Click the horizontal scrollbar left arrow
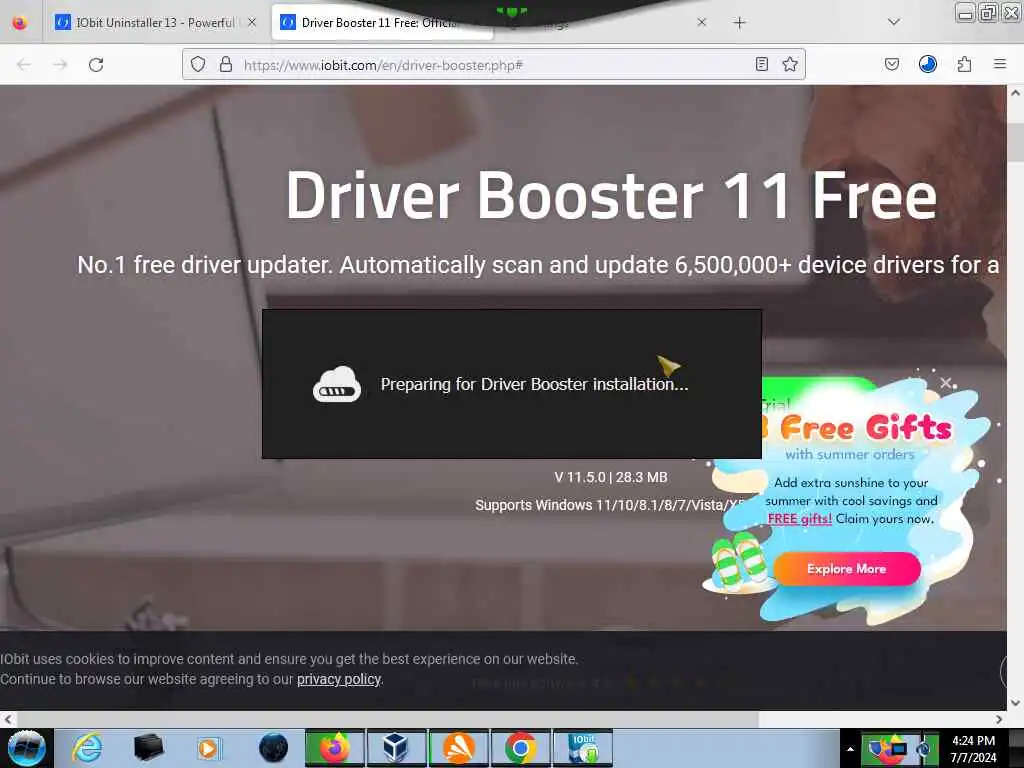The width and height of the screenshot is (1024, 768). [x=8, y=719]
